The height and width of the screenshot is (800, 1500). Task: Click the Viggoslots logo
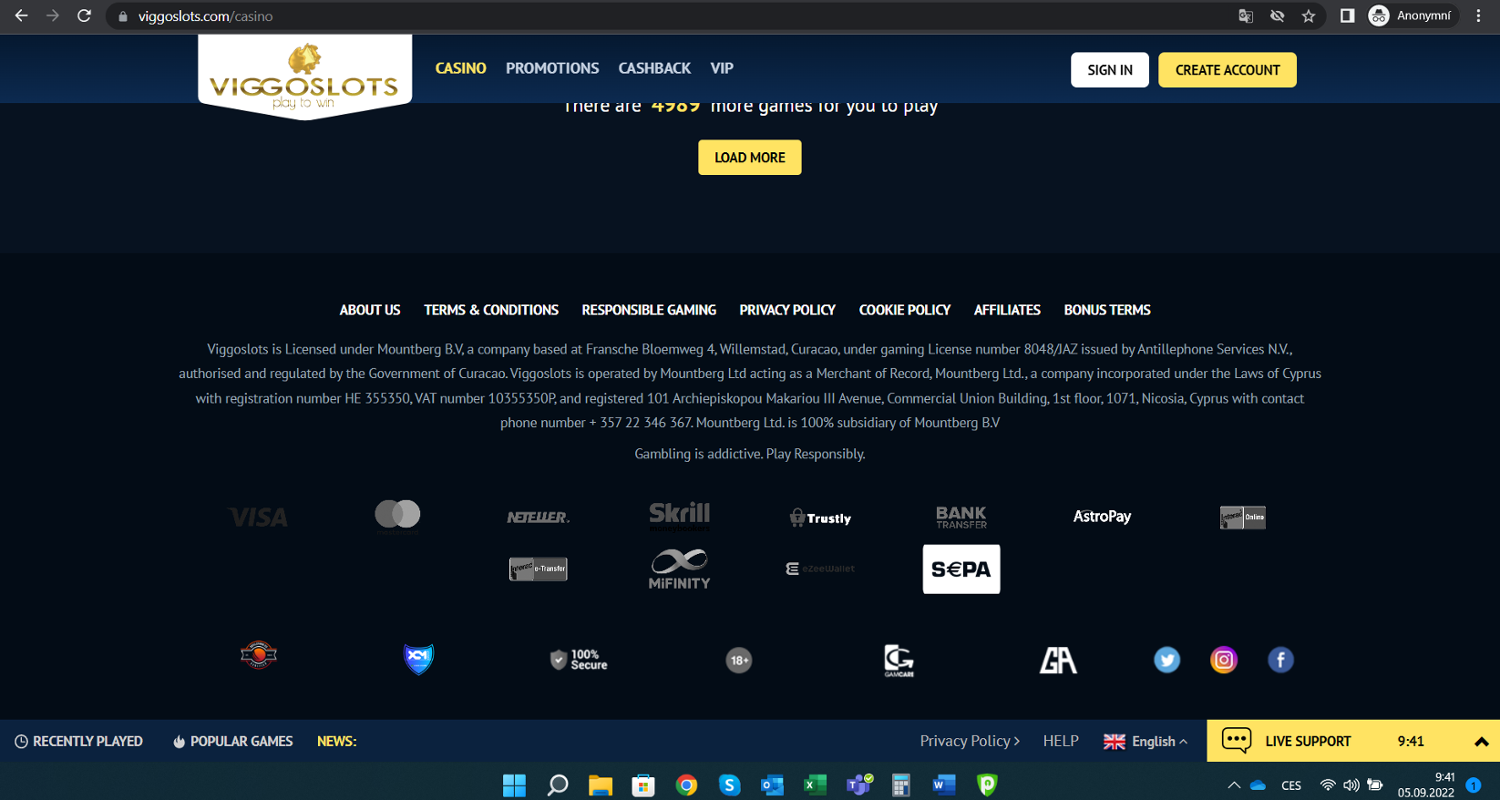tap(305, 77)
